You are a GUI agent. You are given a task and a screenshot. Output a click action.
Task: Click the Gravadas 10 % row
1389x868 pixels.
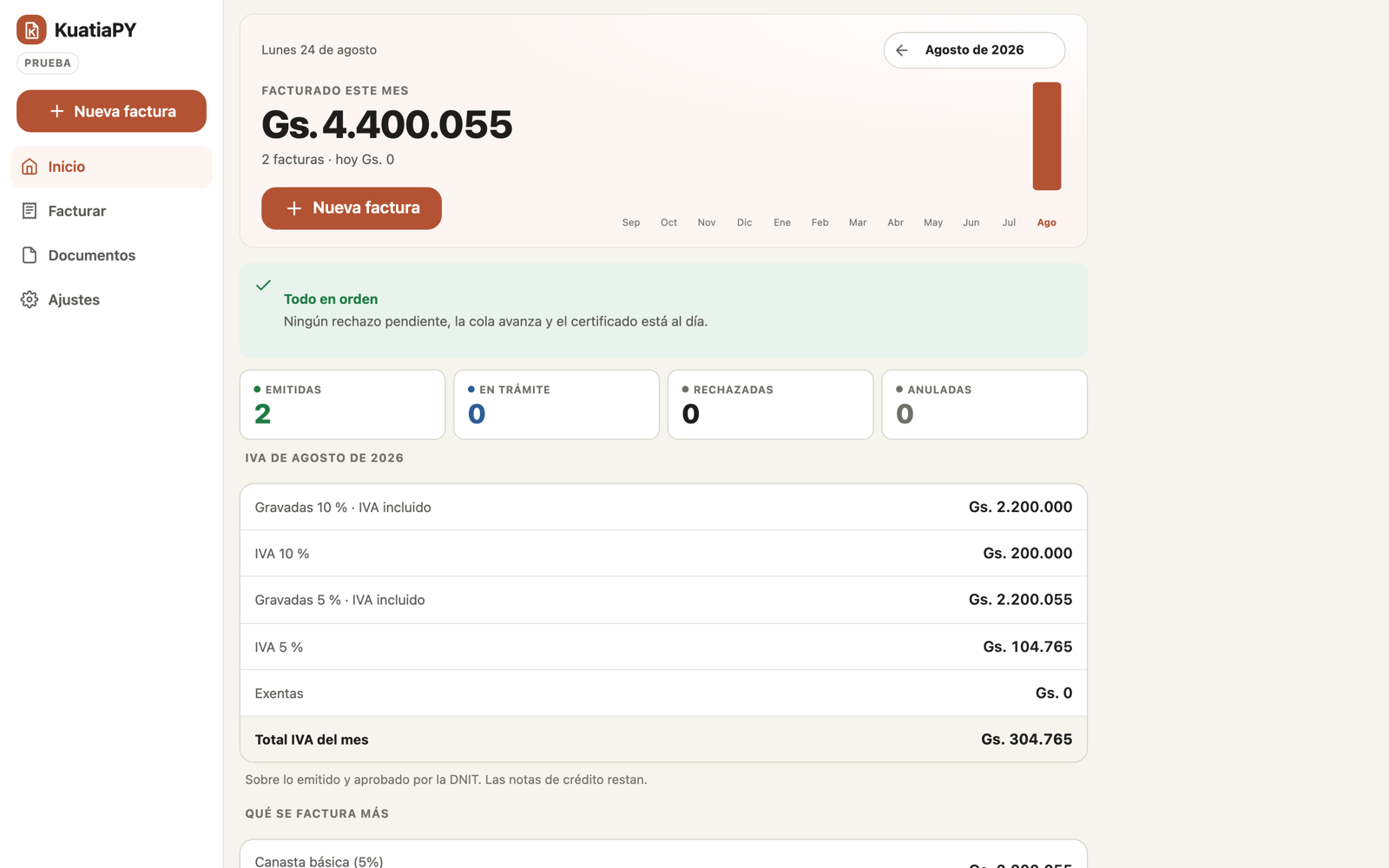[x=663, y=507]
